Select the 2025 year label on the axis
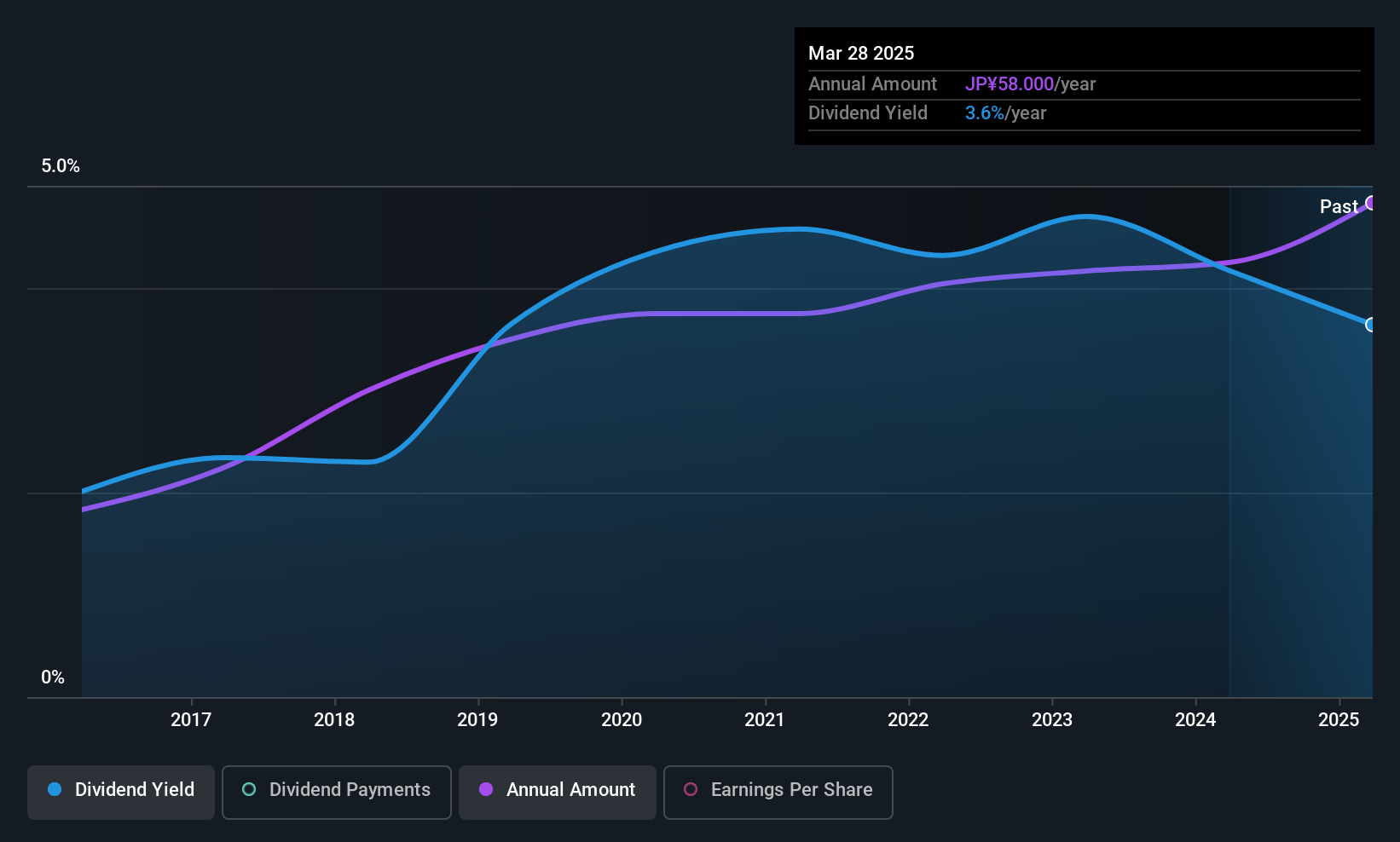Screen dimensions: 1400x842 point(1339,719)
